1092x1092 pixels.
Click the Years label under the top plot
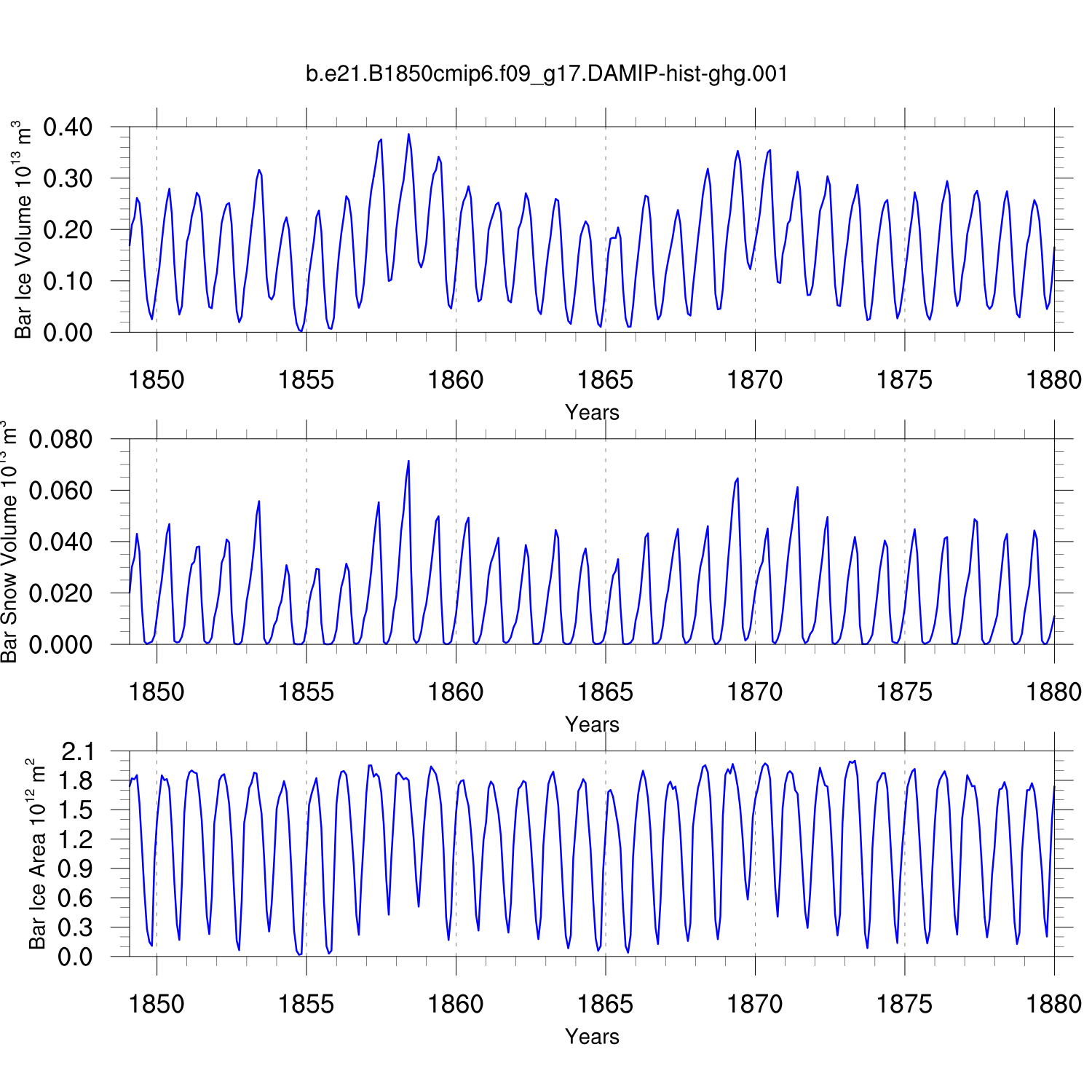click(x=592, y=412)
